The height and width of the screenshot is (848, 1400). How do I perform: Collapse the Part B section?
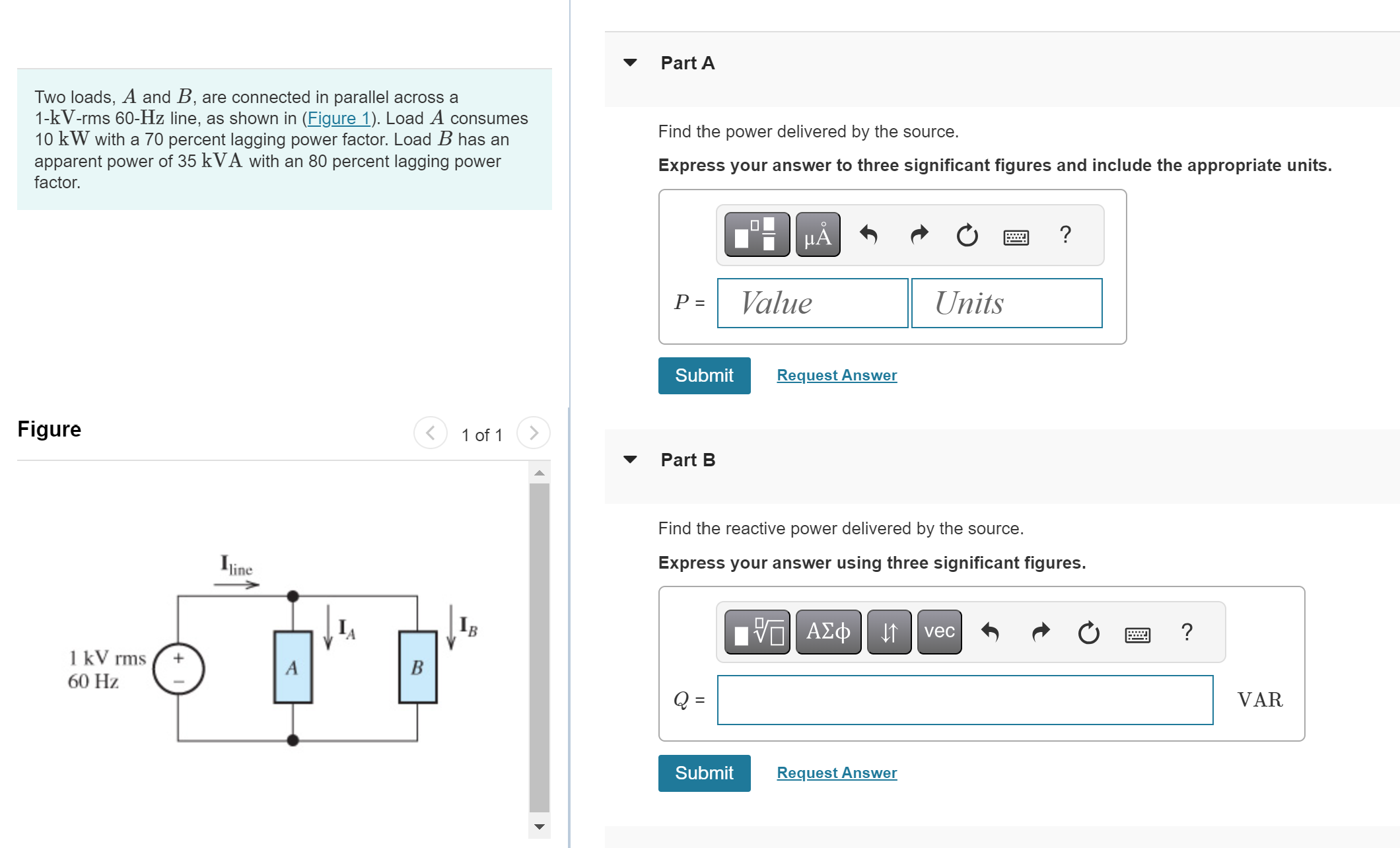[x=631, y=459]
